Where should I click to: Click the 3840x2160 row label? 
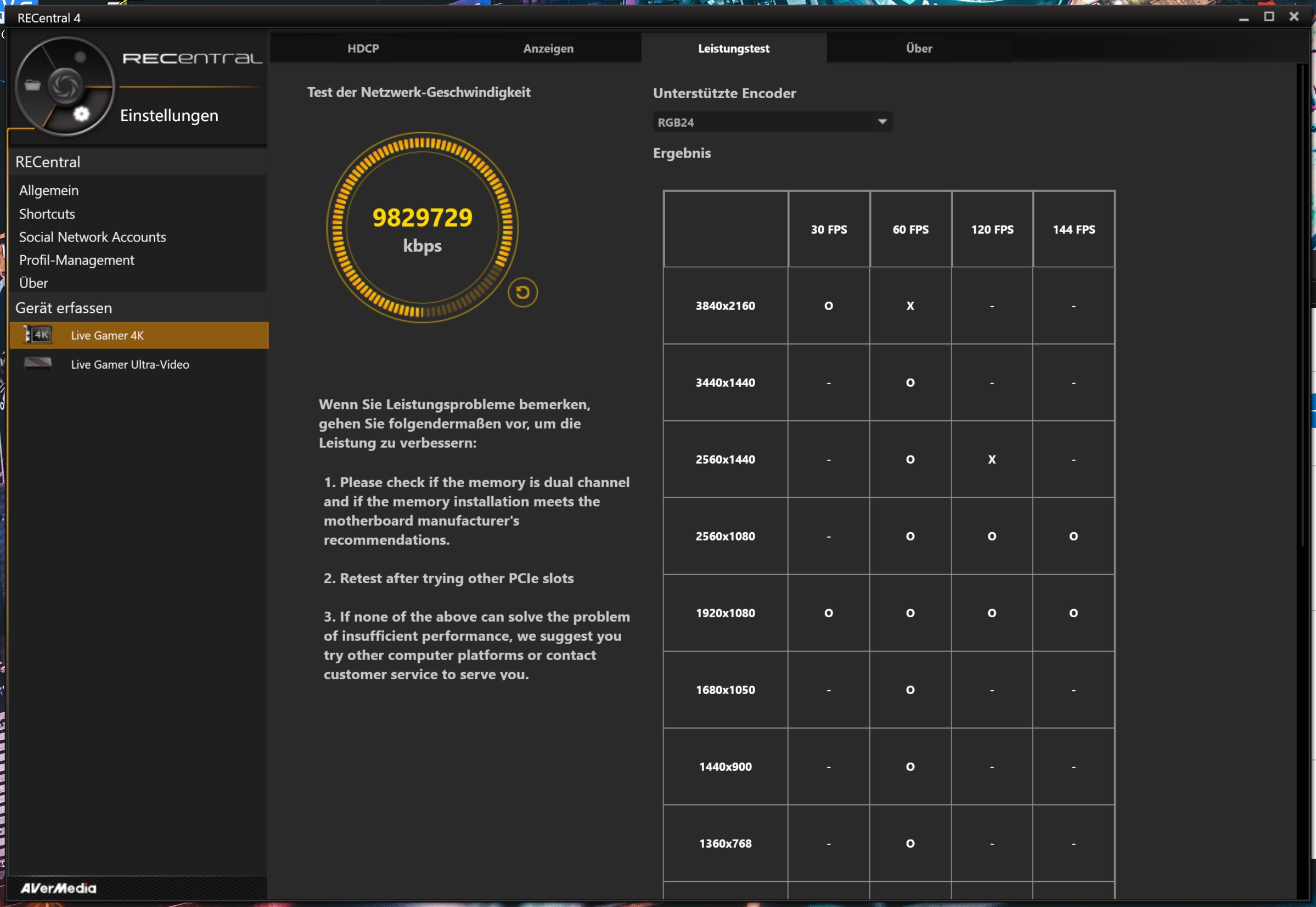(726, 306)
